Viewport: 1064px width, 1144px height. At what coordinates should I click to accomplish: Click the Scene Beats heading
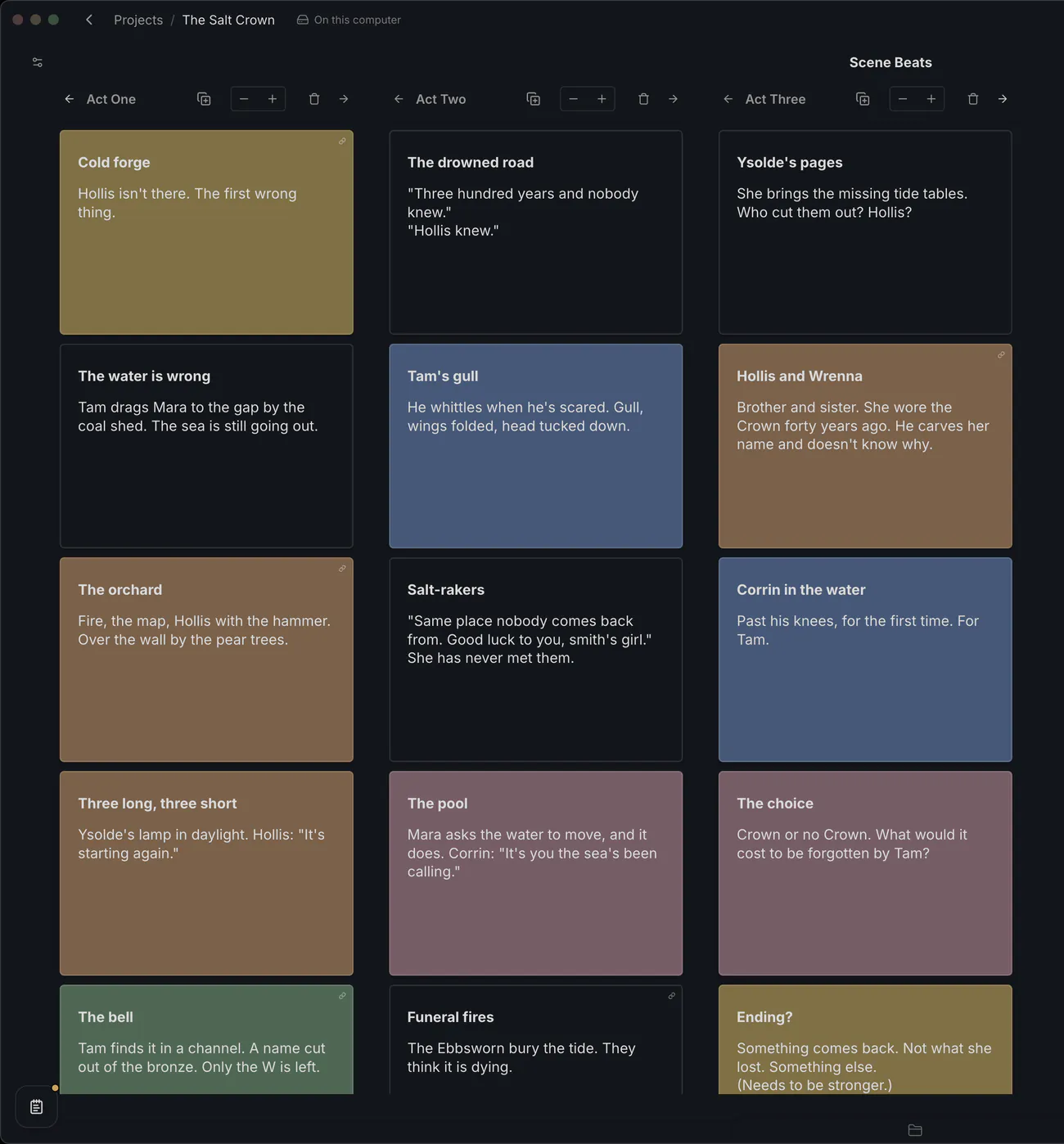pyautogui.click(x=890, y=62)
